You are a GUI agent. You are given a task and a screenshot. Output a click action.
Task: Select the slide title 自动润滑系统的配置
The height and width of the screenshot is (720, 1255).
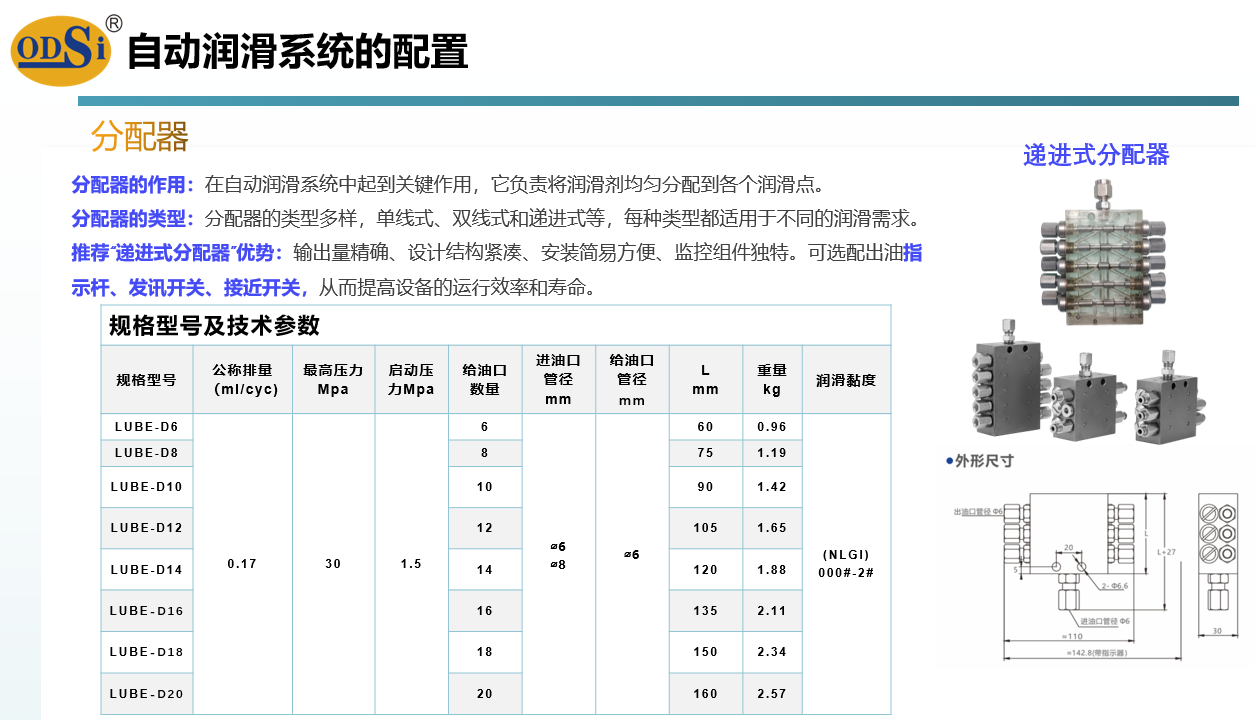click(298, 51)
